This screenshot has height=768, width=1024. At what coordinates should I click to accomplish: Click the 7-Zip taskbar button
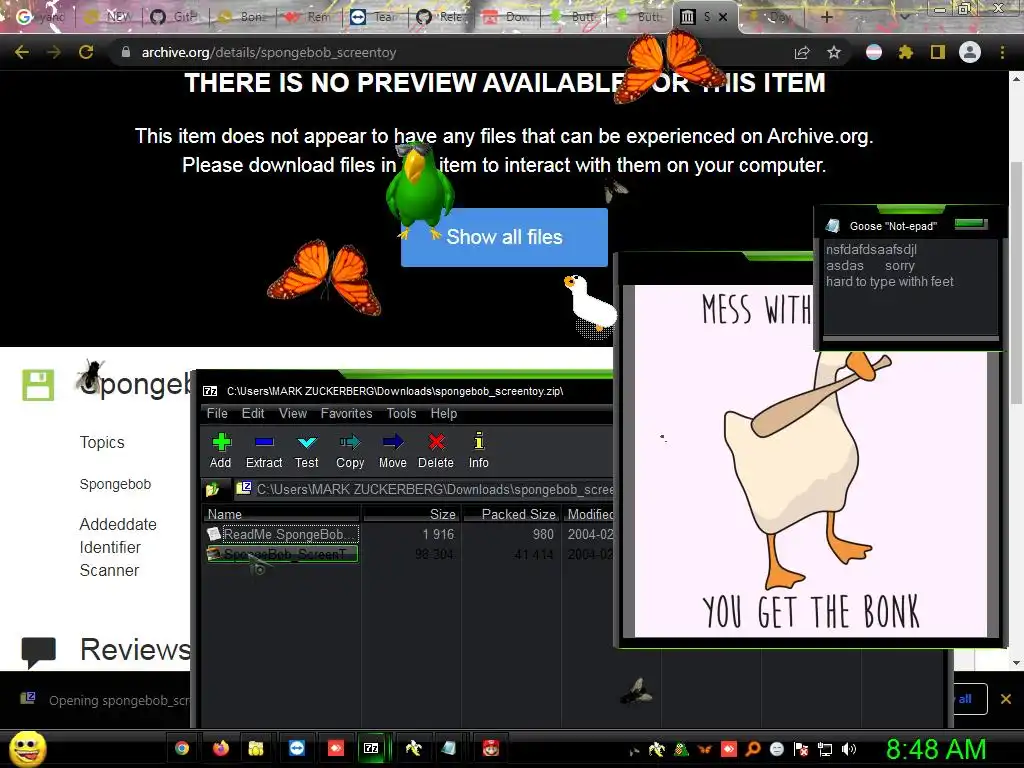[371, 748]
